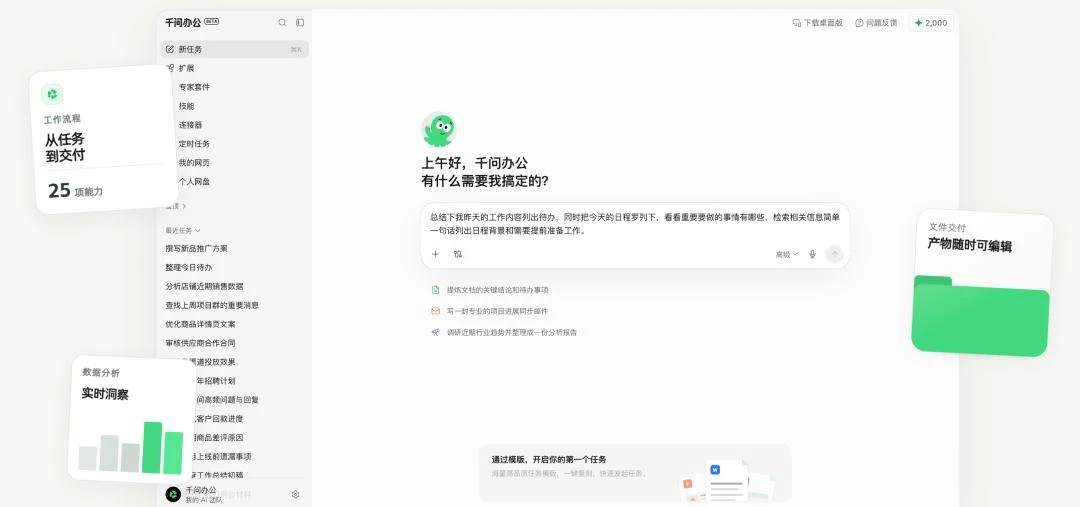
Task: Click the 问题反馈 help icon
Action: (x=859, y=23)
